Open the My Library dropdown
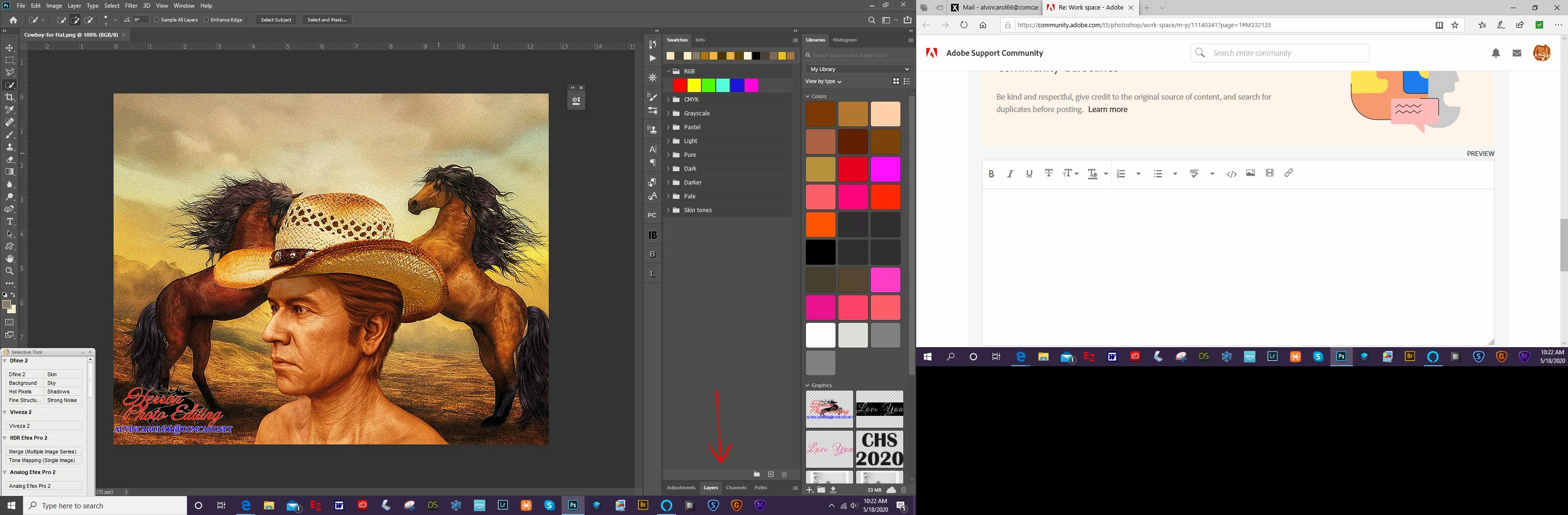The width and height of the screenshot is (1568, 515). point(858,69)
